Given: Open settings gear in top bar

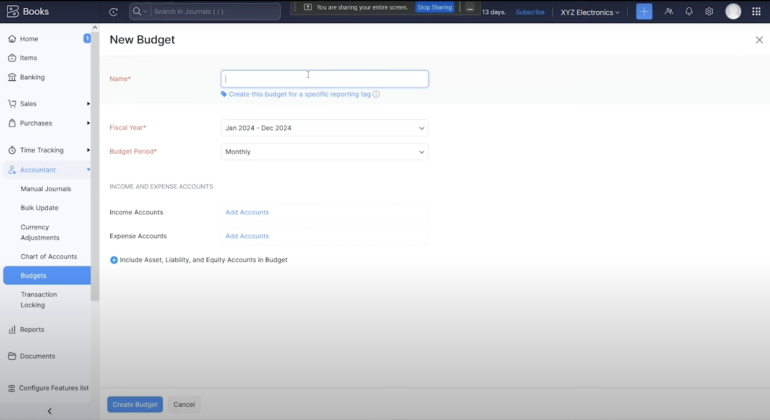Looking at the screenshot, I should coord(709,12).
